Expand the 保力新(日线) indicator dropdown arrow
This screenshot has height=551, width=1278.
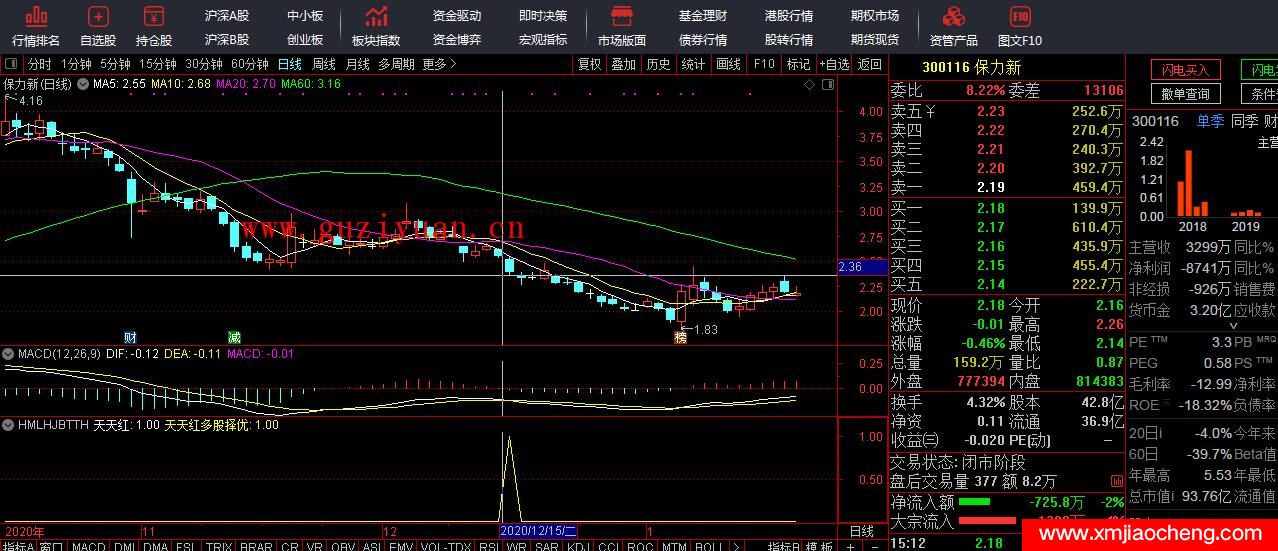click(x=82, y=85)
